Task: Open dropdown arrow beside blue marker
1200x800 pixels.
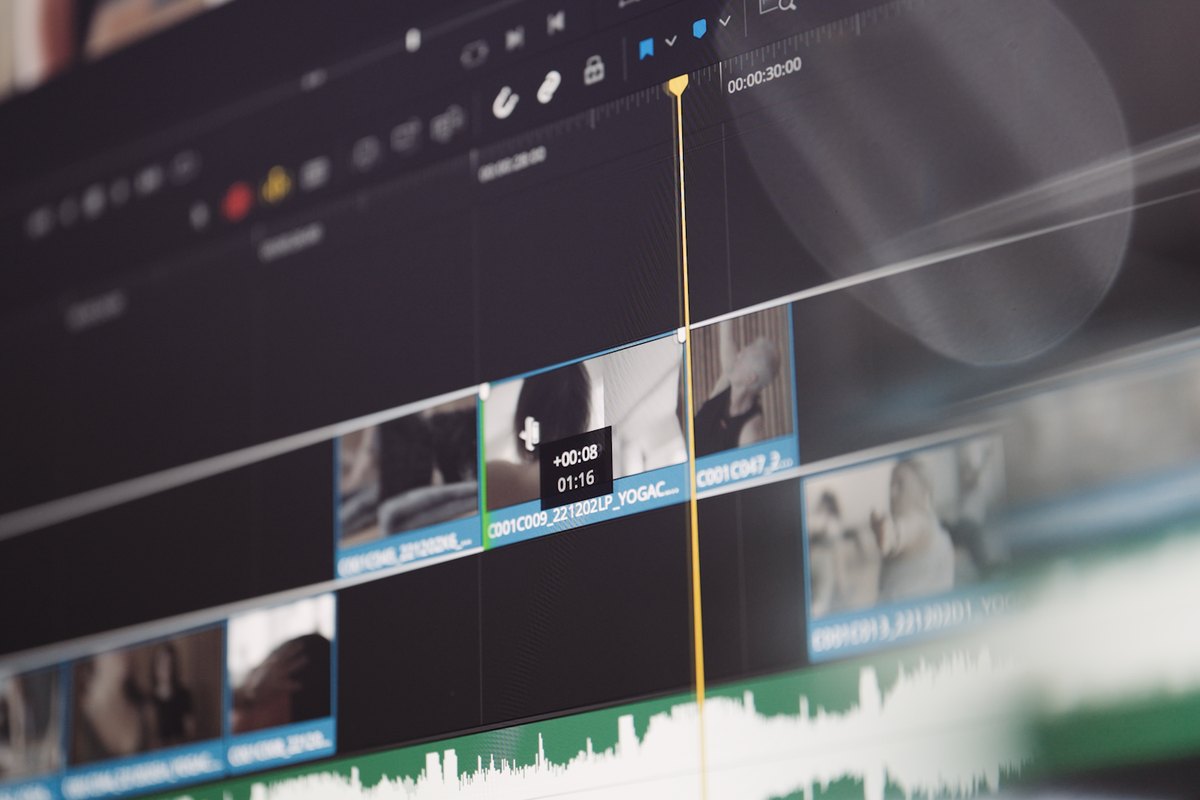Action: pos(725,20)
